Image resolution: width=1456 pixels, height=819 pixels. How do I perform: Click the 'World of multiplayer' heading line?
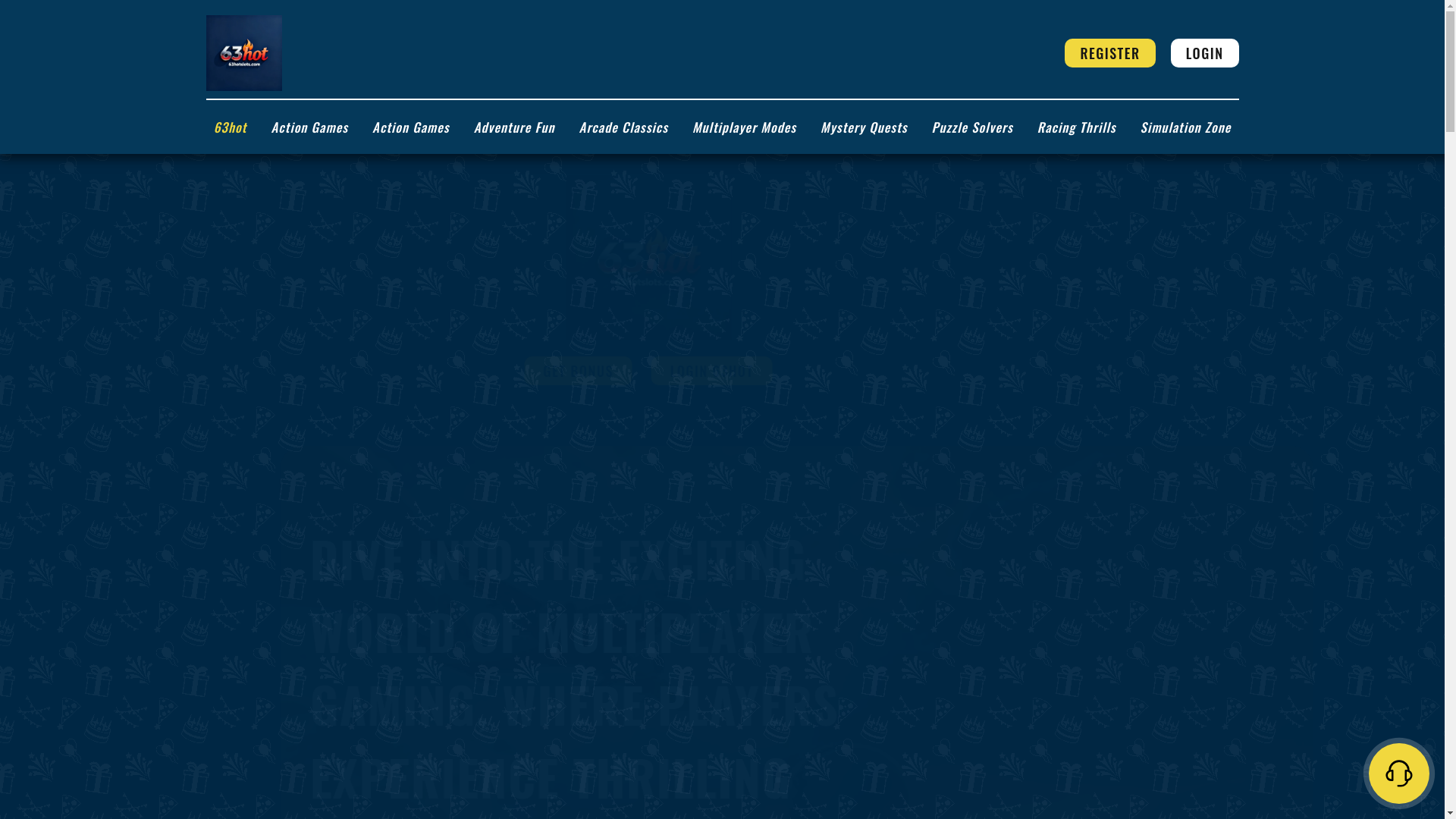tap(561, 632)
